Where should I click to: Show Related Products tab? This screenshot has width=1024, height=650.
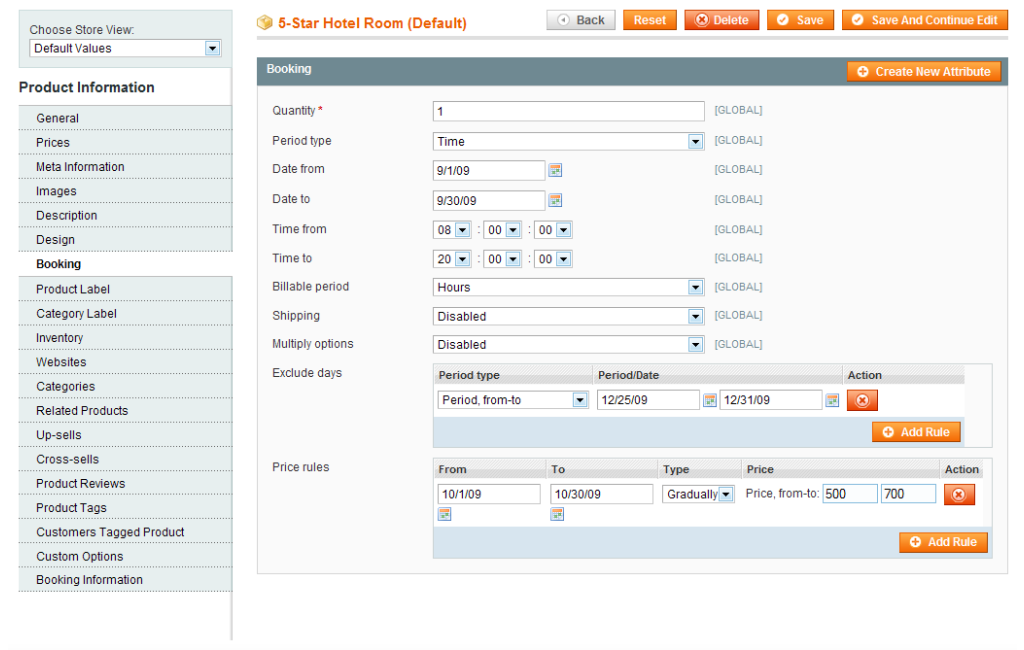pyautogui.click(x=125, y=410)
